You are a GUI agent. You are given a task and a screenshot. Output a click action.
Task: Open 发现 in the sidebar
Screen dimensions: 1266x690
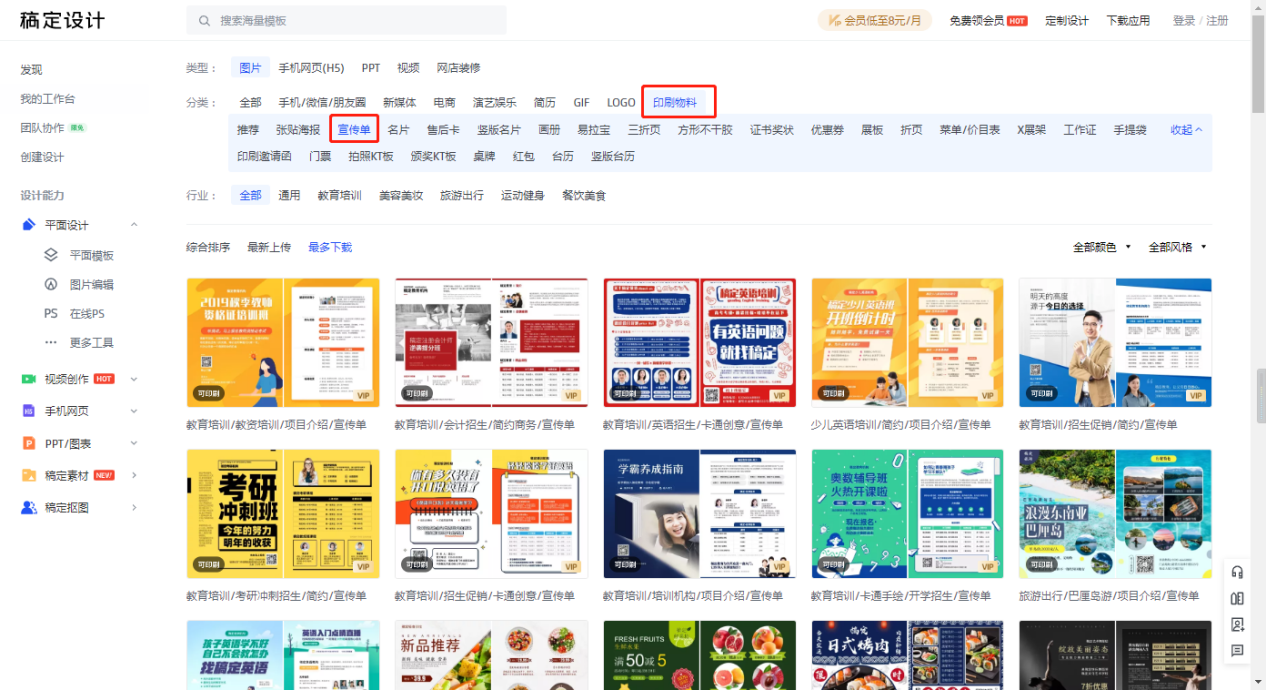[31, 70]
